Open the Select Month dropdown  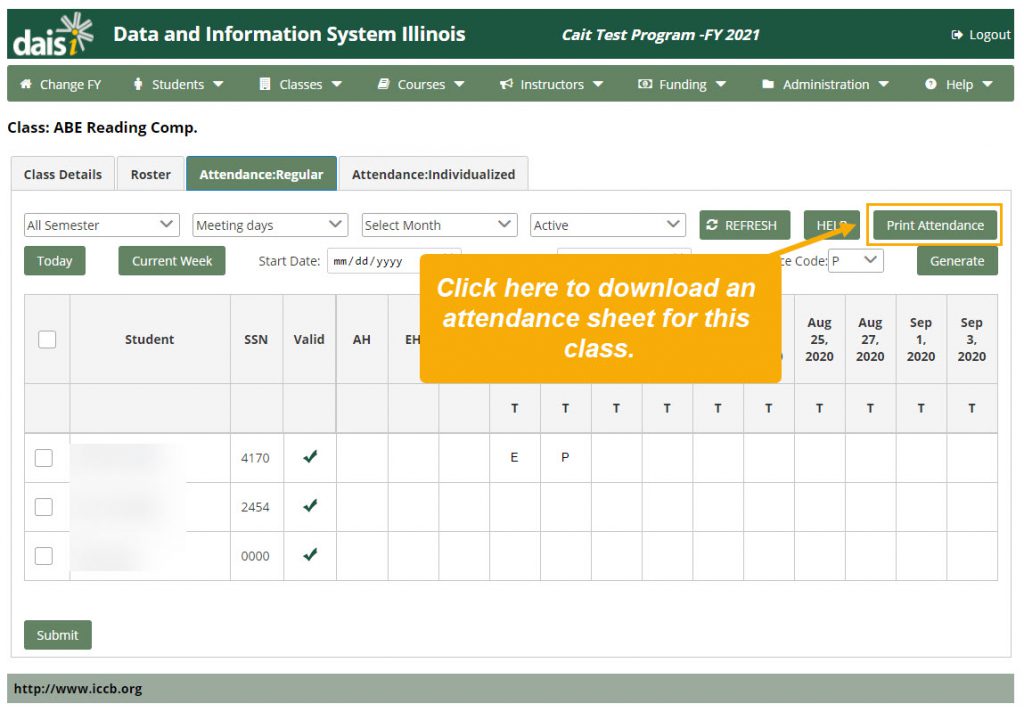438,225
